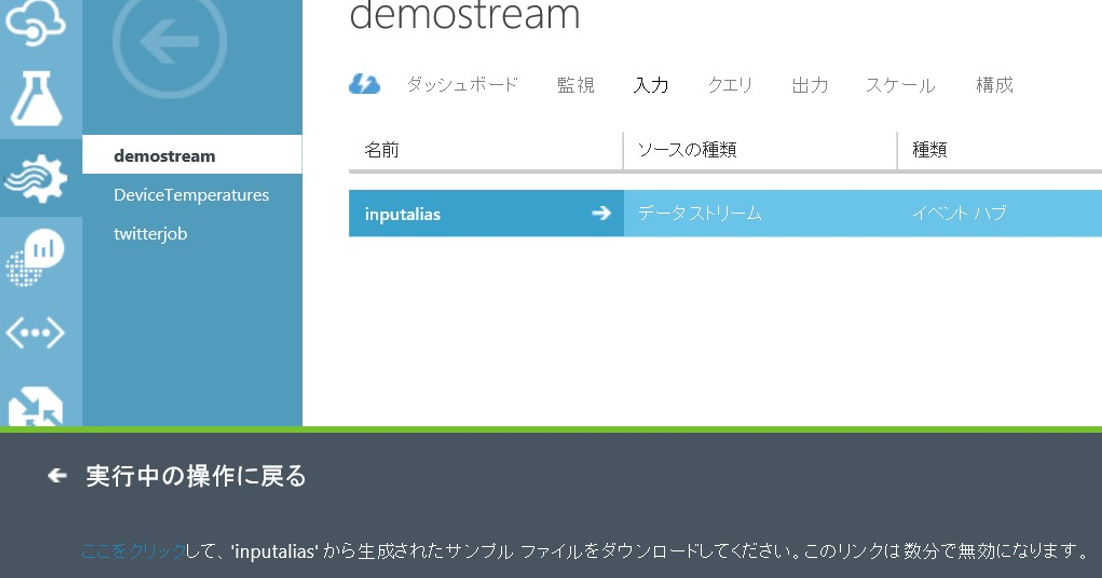Click the Stream Analytics cloud logo beside the tabs
The width and height of the screenshot is (1102, 578).
[365, 85]
